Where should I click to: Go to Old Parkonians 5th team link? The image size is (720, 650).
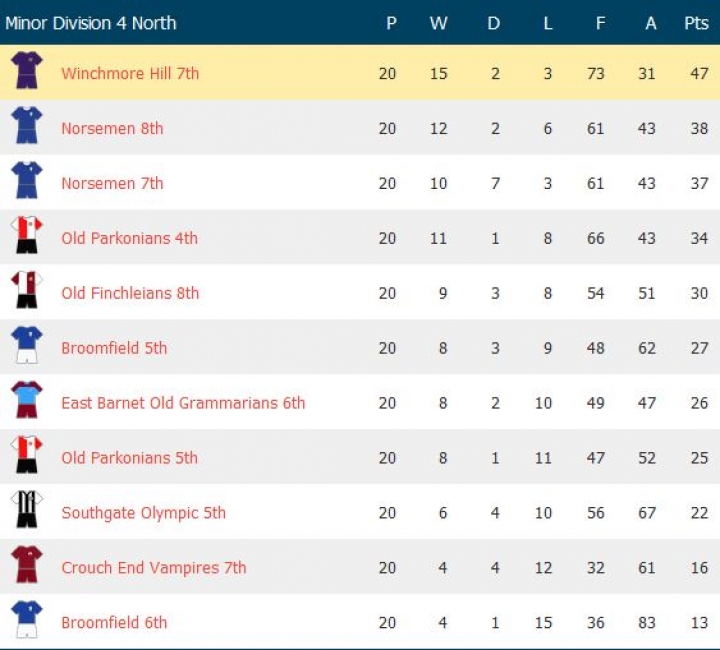coord(129,458)
